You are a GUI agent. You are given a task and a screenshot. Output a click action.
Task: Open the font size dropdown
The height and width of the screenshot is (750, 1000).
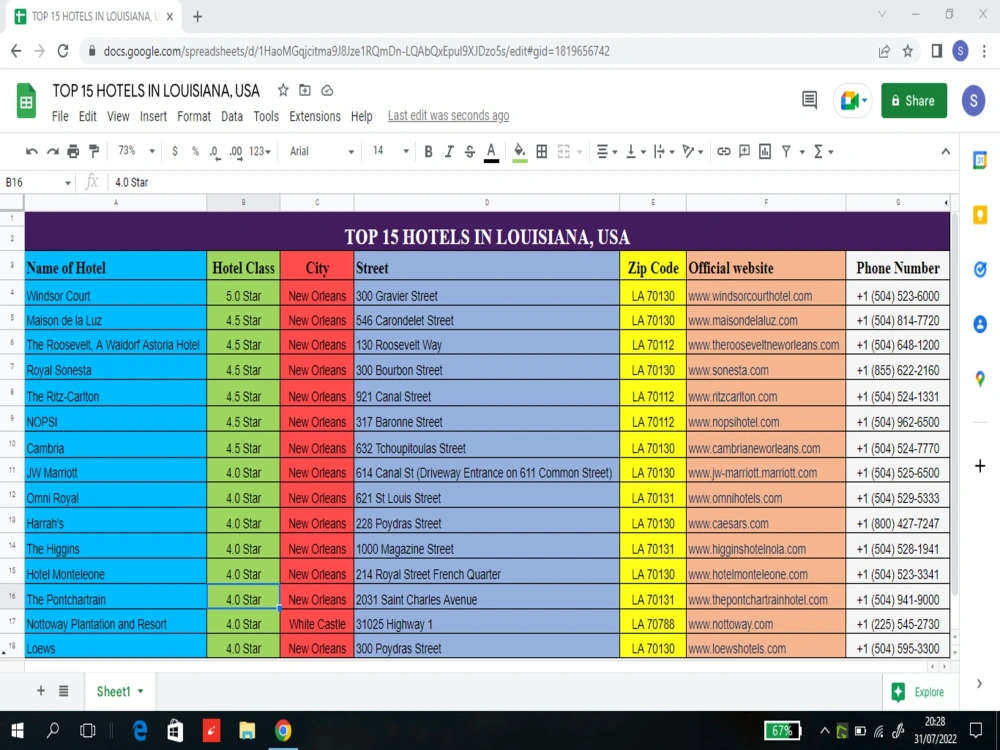(x=390, y=151)
